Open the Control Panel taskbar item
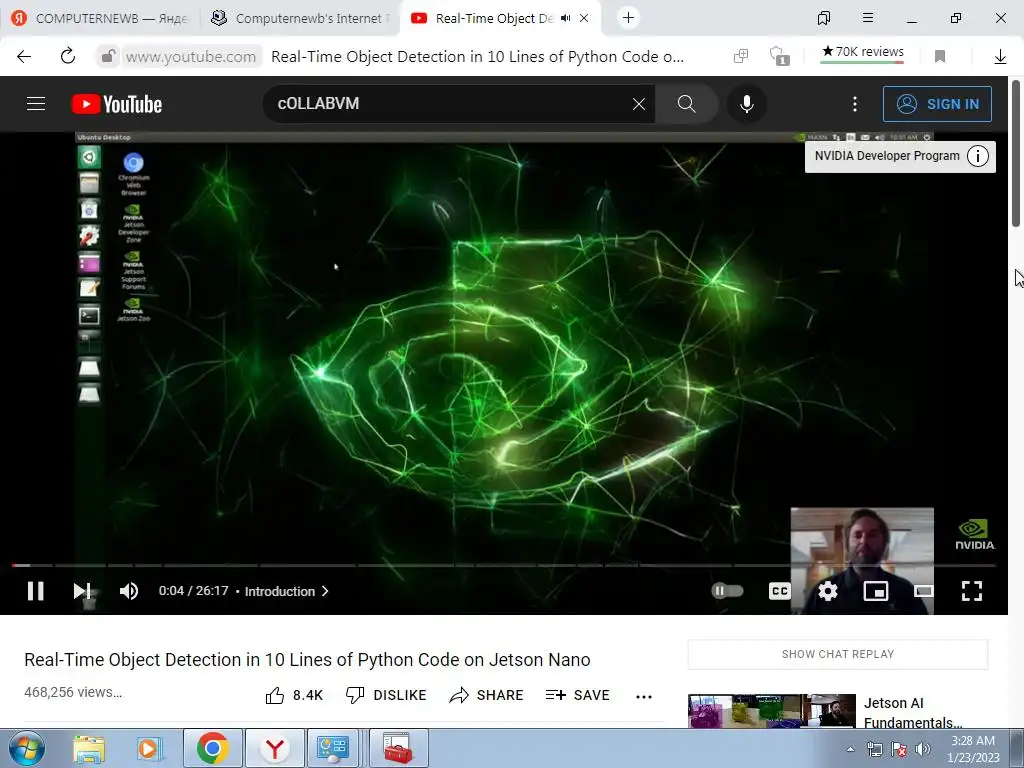This screenshot has height=768, width=1024. pyautogui.click(x=333, y=748)
